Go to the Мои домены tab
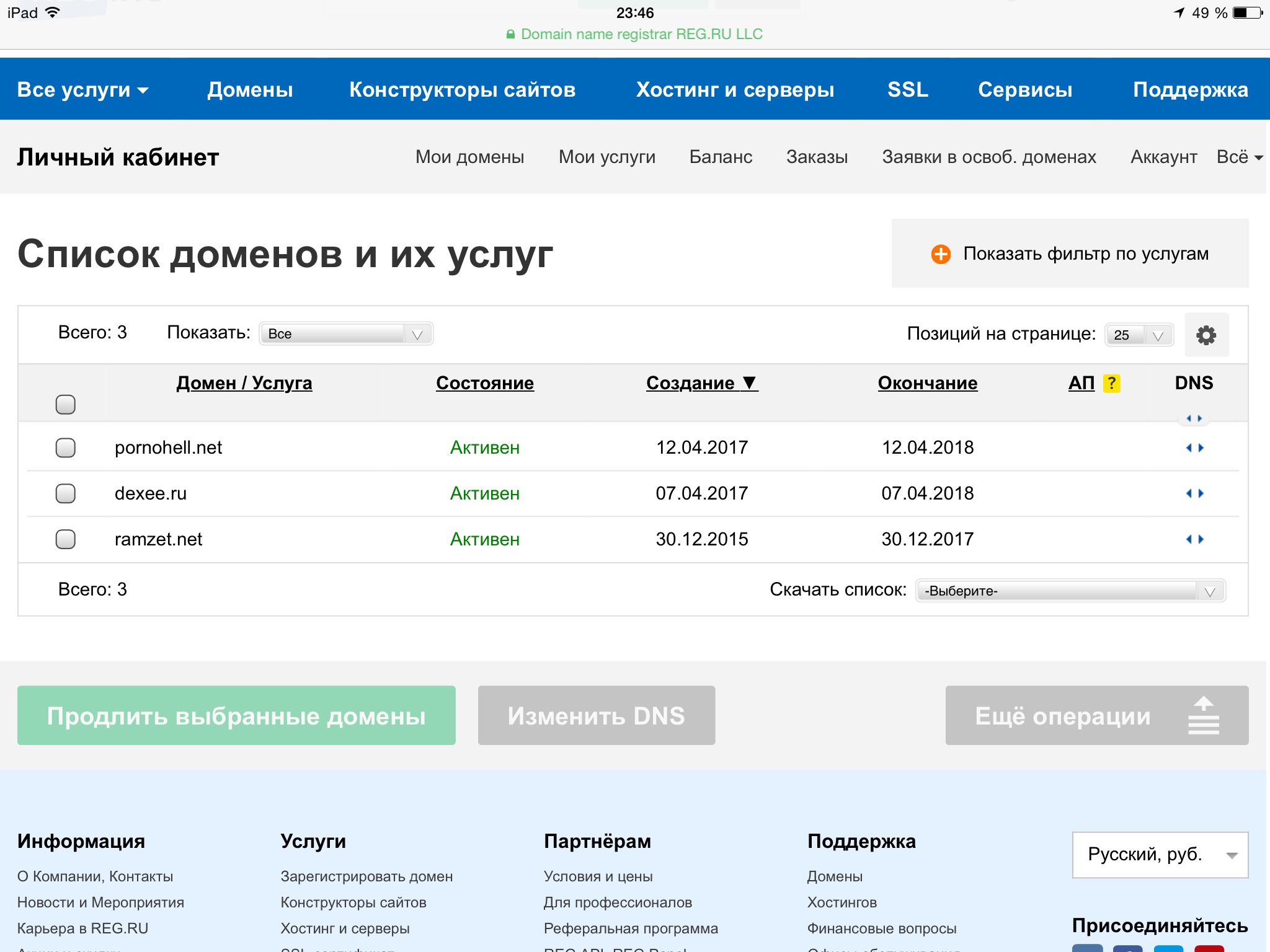The image size is (1270, 952). [x=469, y=157]
